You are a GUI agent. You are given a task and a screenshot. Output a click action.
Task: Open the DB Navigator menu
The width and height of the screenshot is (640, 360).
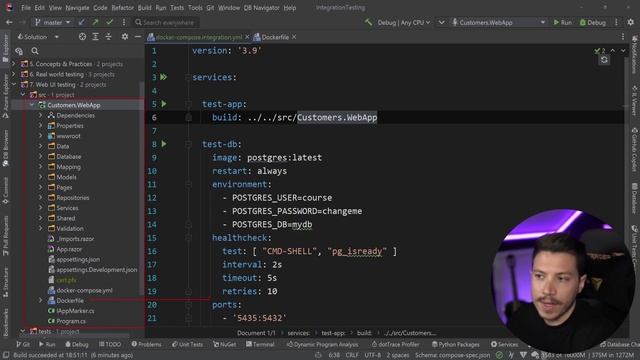tap(261, 8)
